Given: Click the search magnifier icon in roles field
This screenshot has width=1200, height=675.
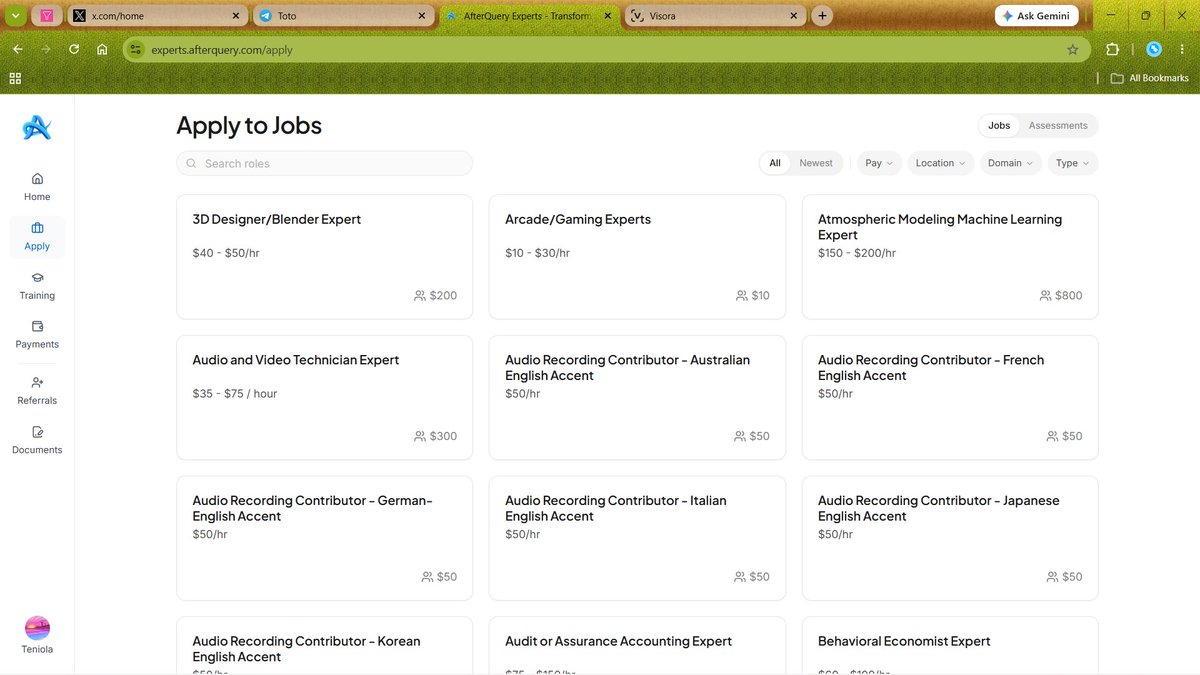Looking at the screenshot, I should (191, 163).
